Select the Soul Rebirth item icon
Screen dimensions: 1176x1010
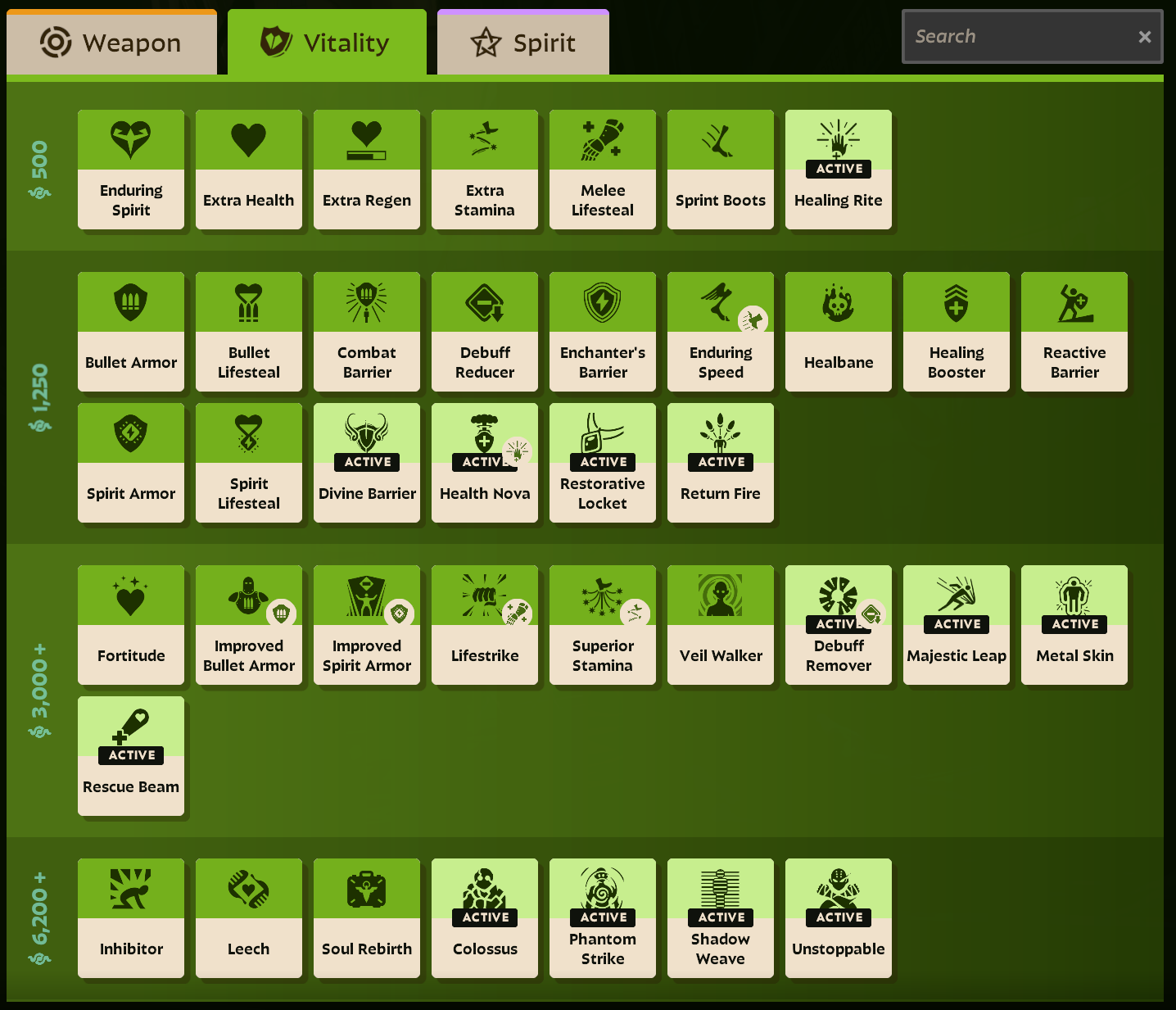(366, 889)
